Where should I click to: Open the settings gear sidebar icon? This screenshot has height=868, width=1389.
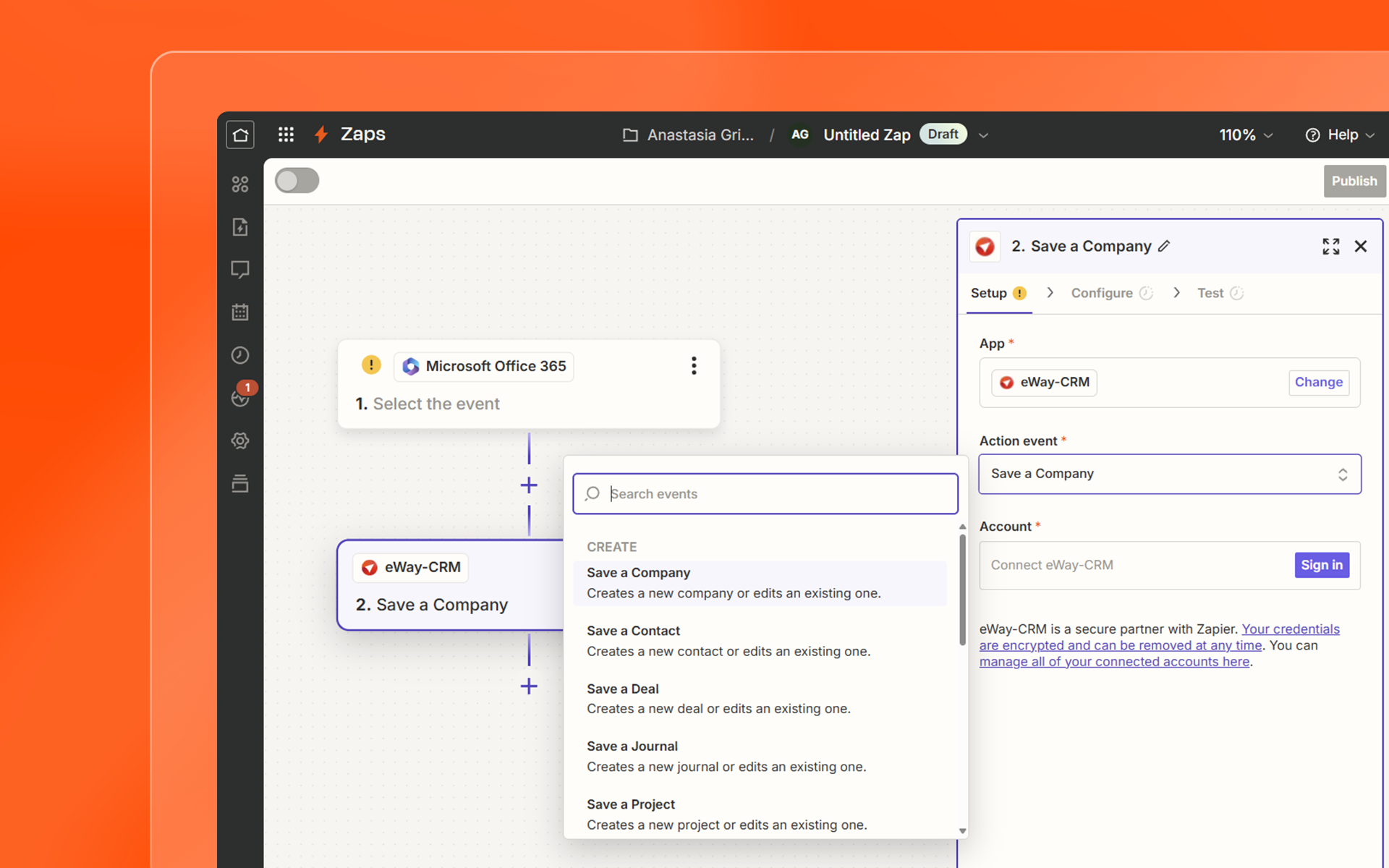tap(240, 441)
